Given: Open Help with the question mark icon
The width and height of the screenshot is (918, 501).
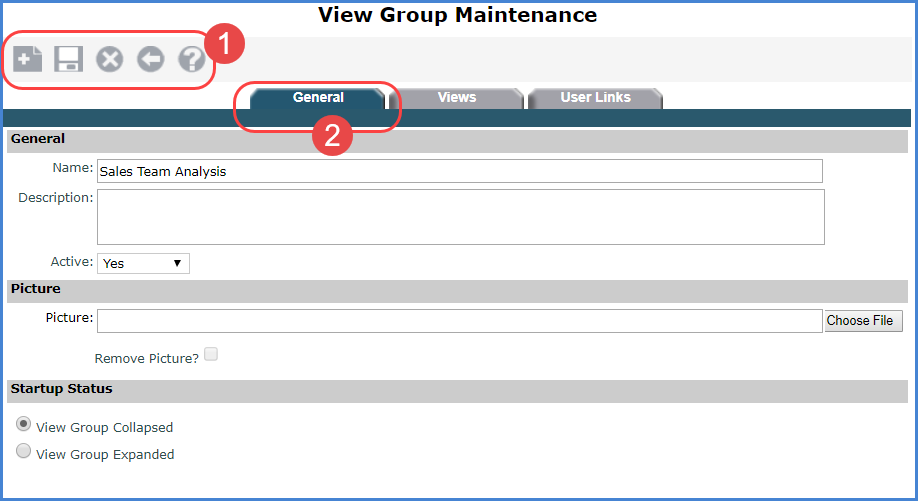Looking at the screenshot, I should click(191, 60).
